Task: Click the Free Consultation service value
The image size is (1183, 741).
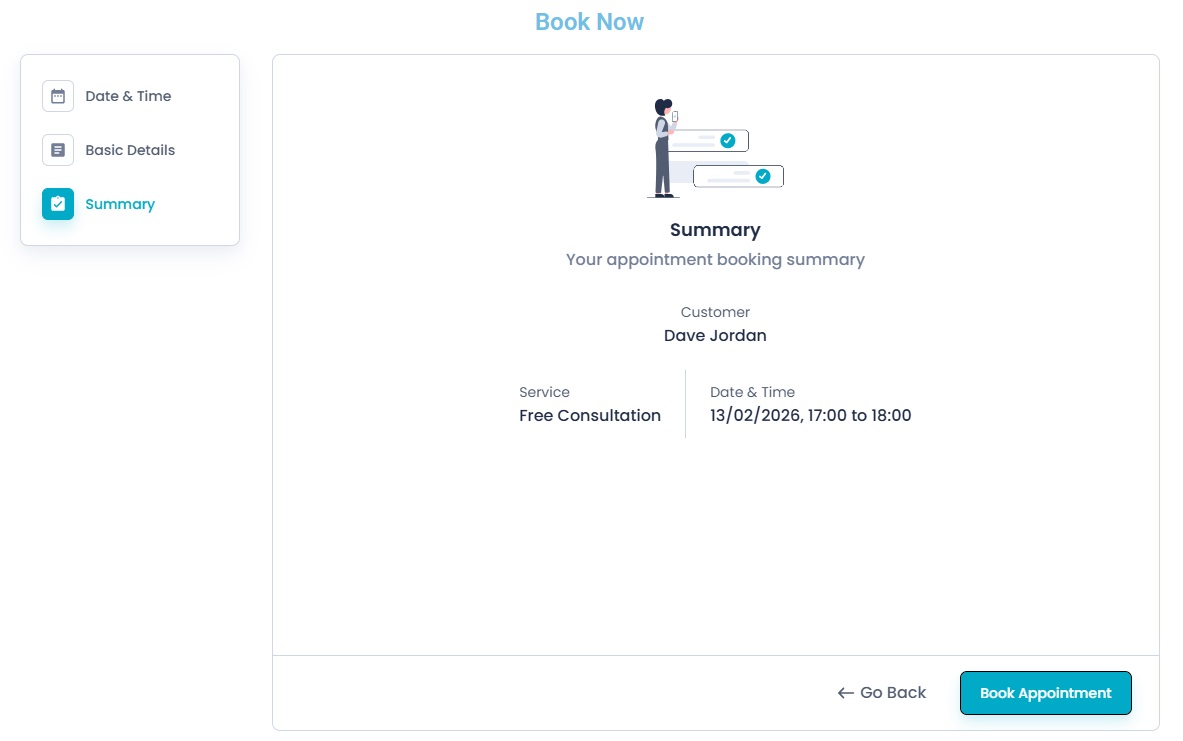Action: (x=590, y=416)
